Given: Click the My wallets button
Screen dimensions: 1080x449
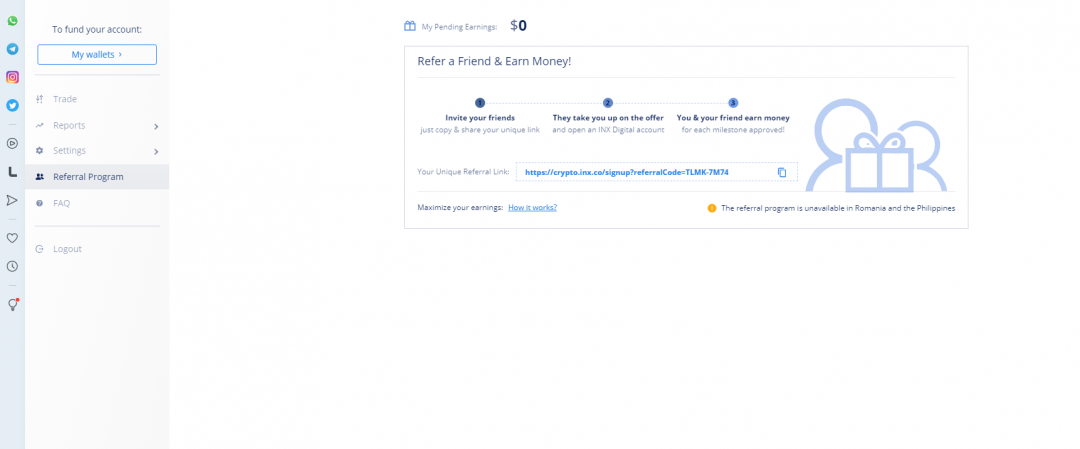Looking at the screenshot, I should pyautogui.click(x=97, y=54).
